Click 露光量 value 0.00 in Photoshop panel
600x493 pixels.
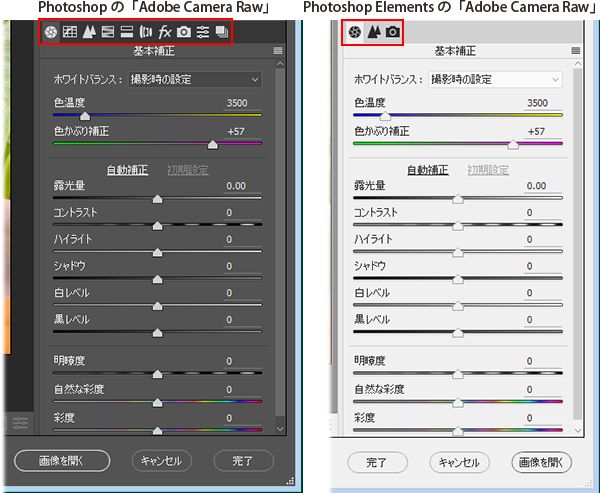(x=236, y=186)
